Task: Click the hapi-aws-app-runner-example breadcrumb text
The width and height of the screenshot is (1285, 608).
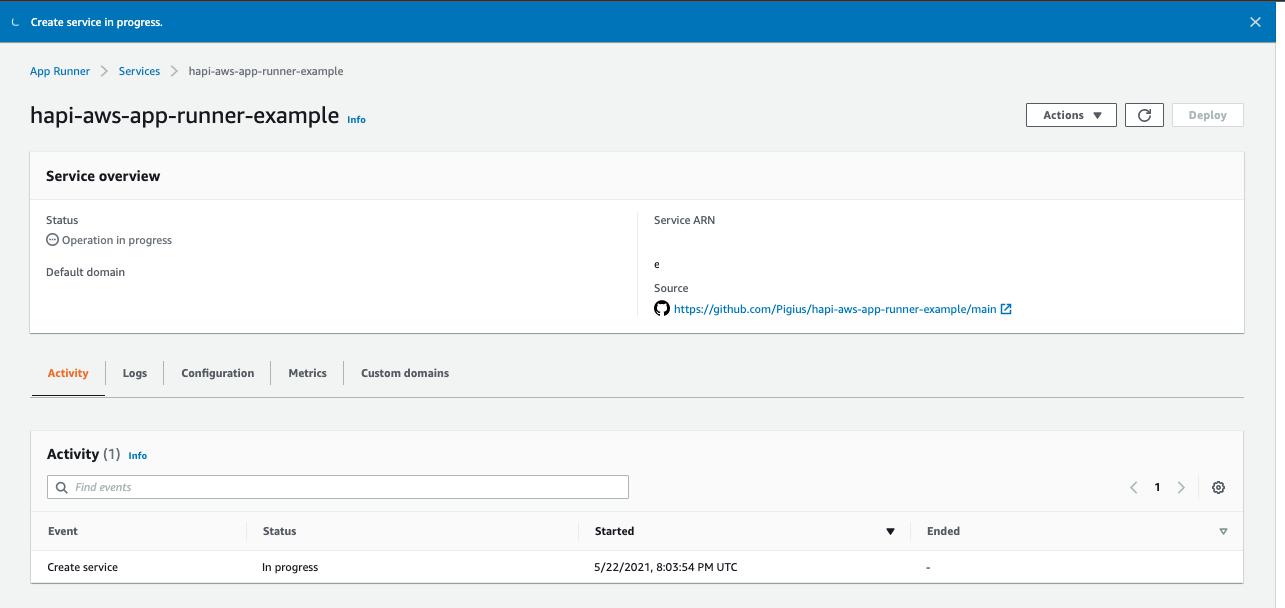Action: pos(266,71)
